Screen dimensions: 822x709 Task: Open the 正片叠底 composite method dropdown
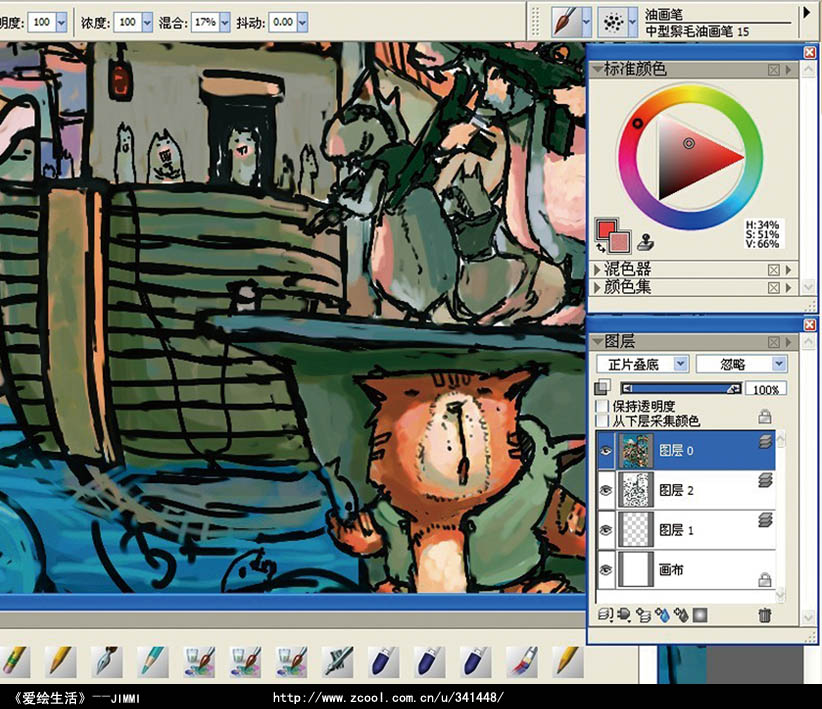point(642,364)
